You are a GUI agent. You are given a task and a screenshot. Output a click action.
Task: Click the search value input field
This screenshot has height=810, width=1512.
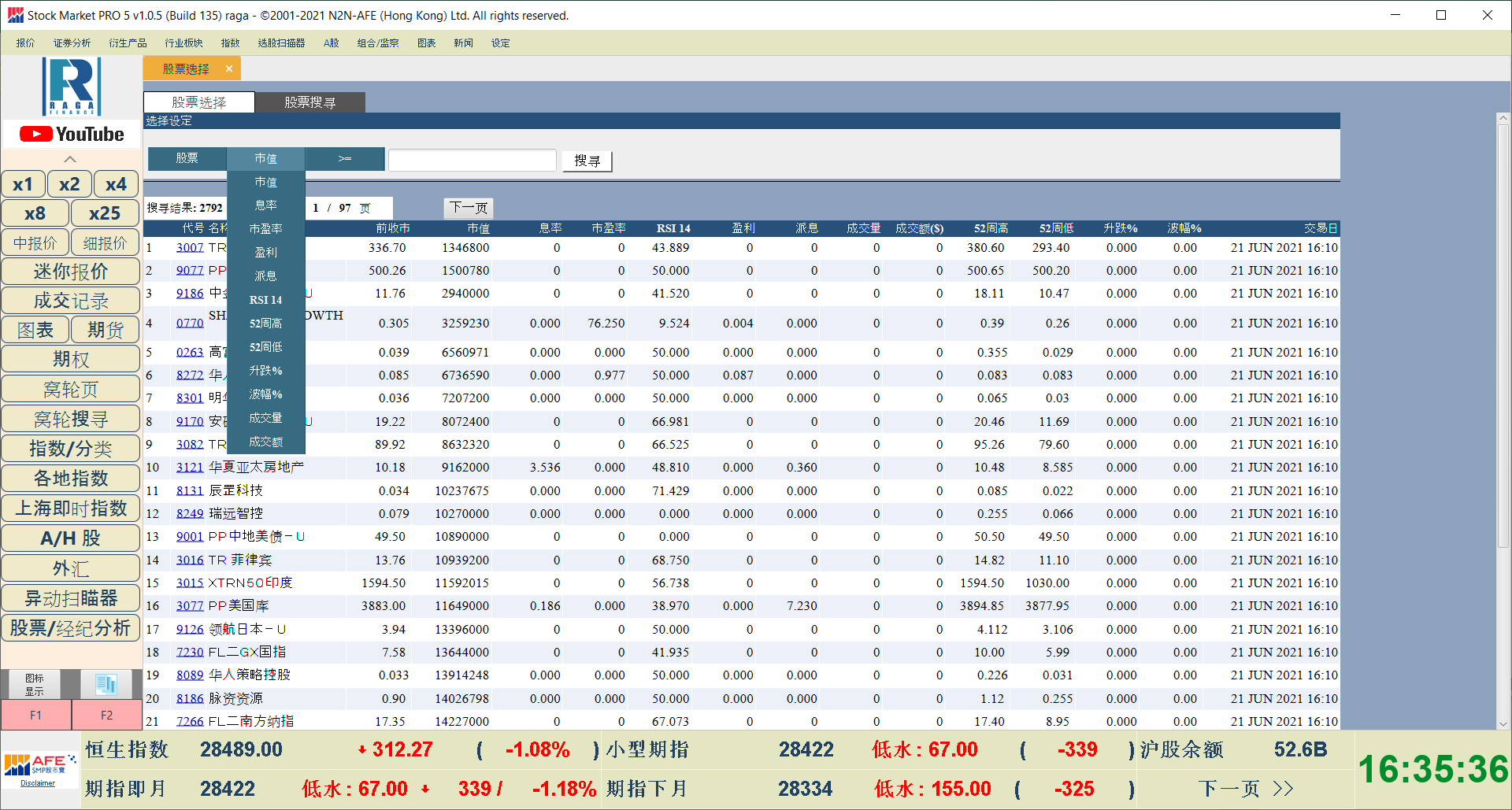(x=472, y=161)
